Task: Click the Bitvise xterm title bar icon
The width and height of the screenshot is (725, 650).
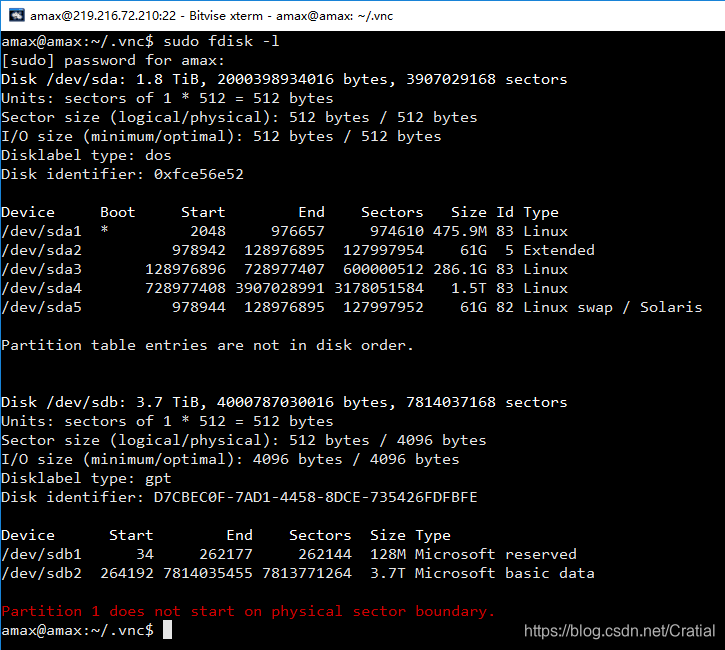Action: pos(17,15)
